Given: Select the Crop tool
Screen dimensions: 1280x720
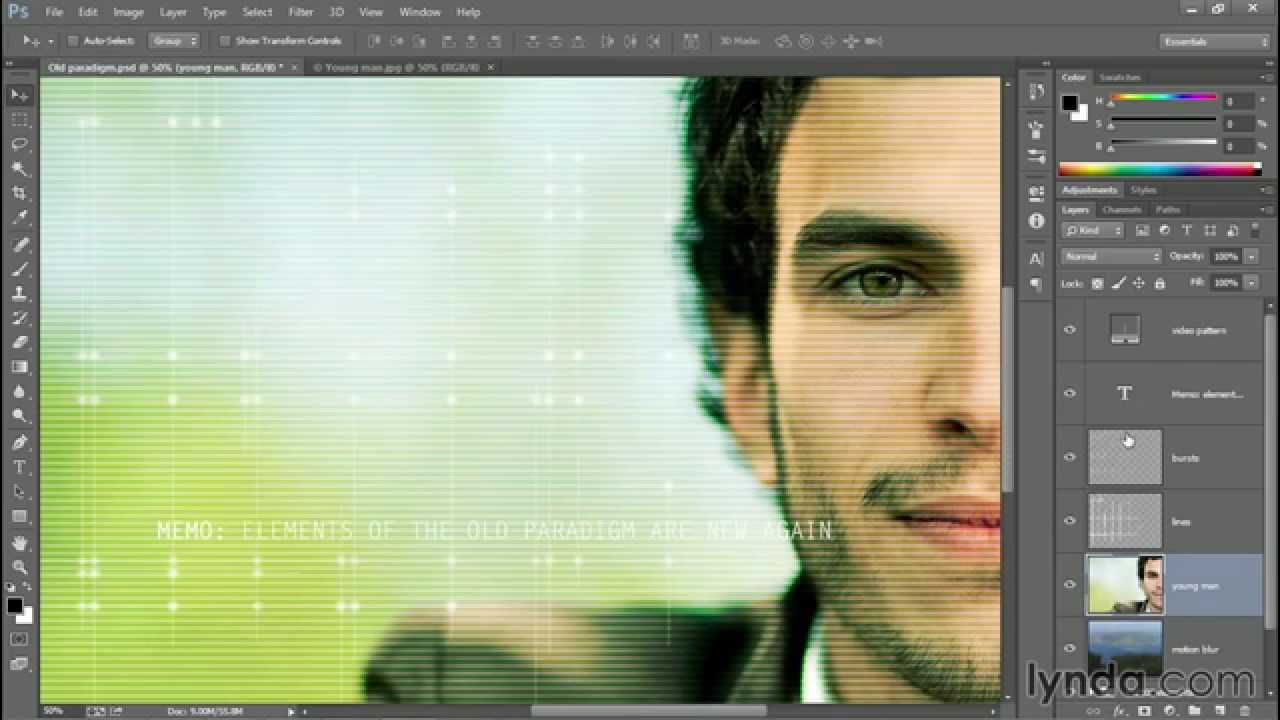Looking at the screenshot, I should (19, 193).
